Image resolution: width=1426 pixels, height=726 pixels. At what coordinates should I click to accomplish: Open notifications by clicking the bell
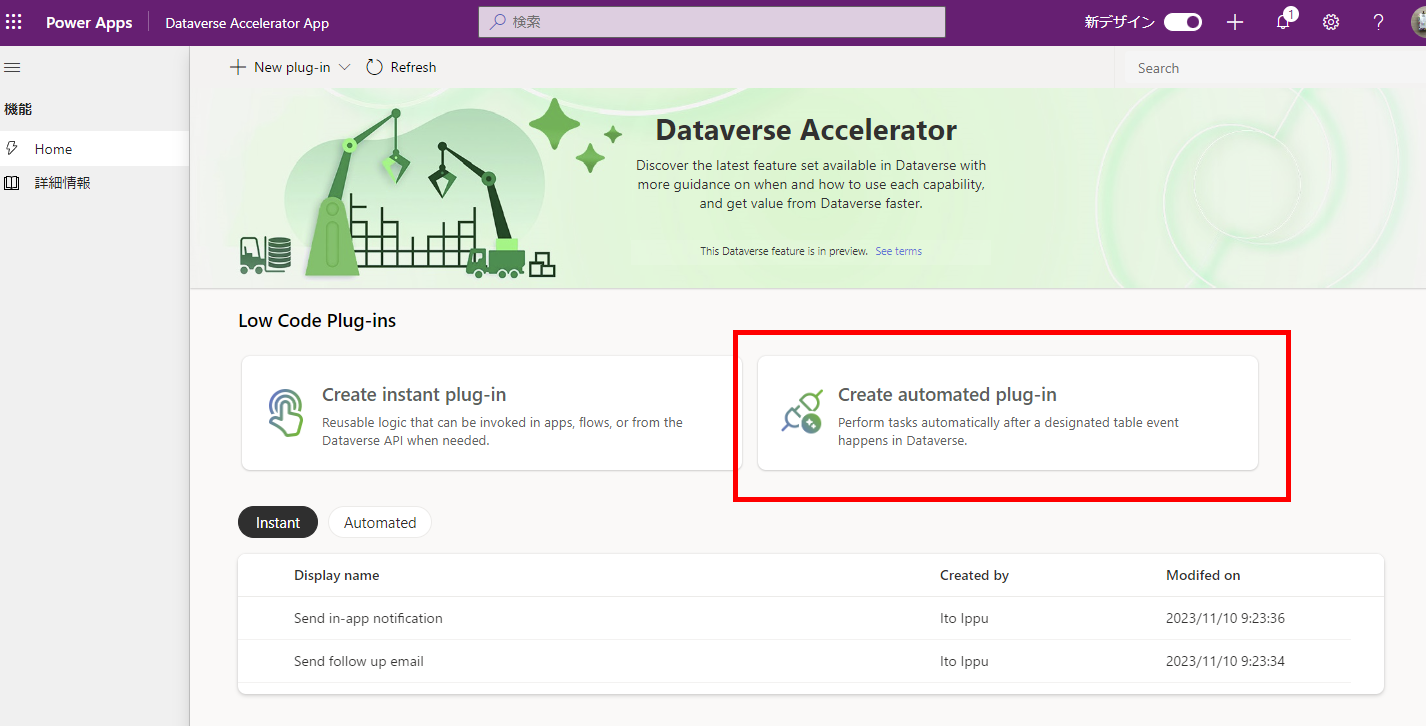tap(1283, 21)
